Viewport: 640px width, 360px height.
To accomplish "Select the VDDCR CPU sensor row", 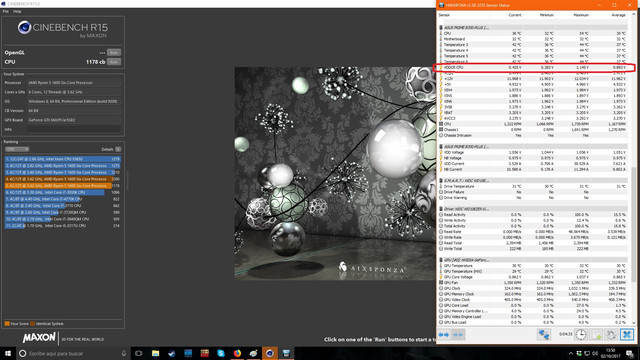I will coord(533,67).
